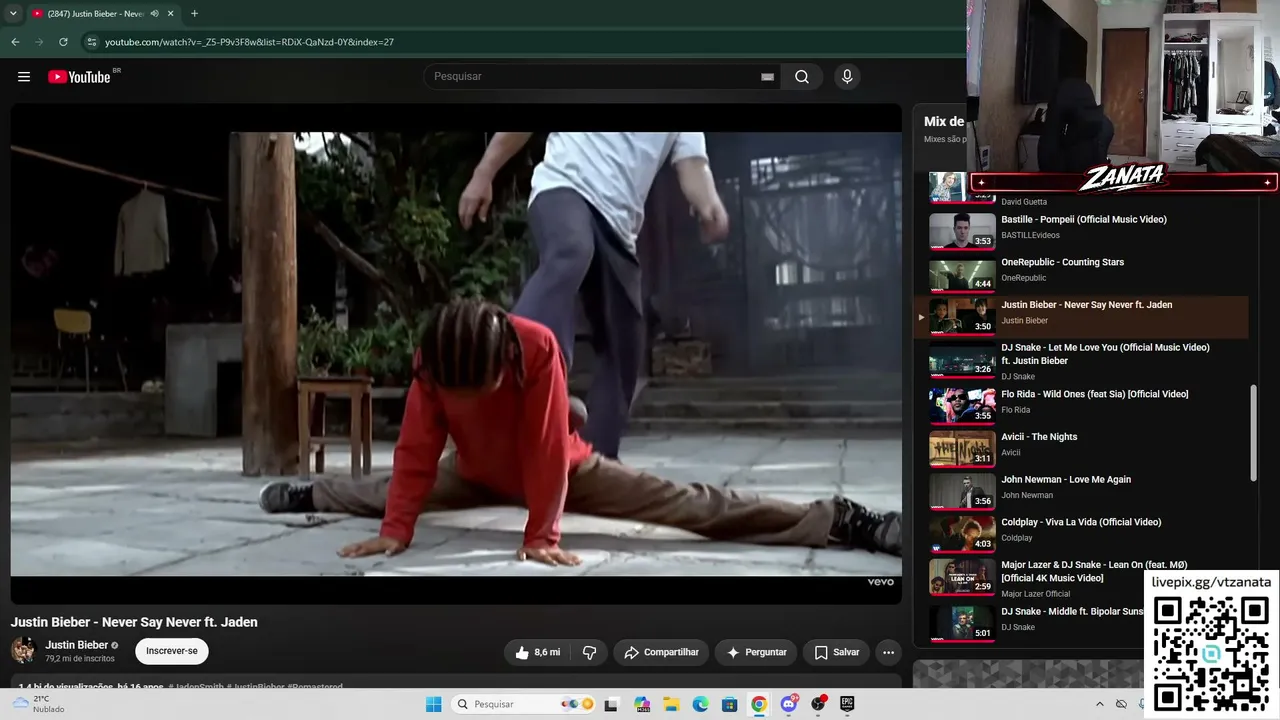The height and width of the screenshot is (720, 1280).
Task: Click the browser address bar URL
Action: click(249, 42)
